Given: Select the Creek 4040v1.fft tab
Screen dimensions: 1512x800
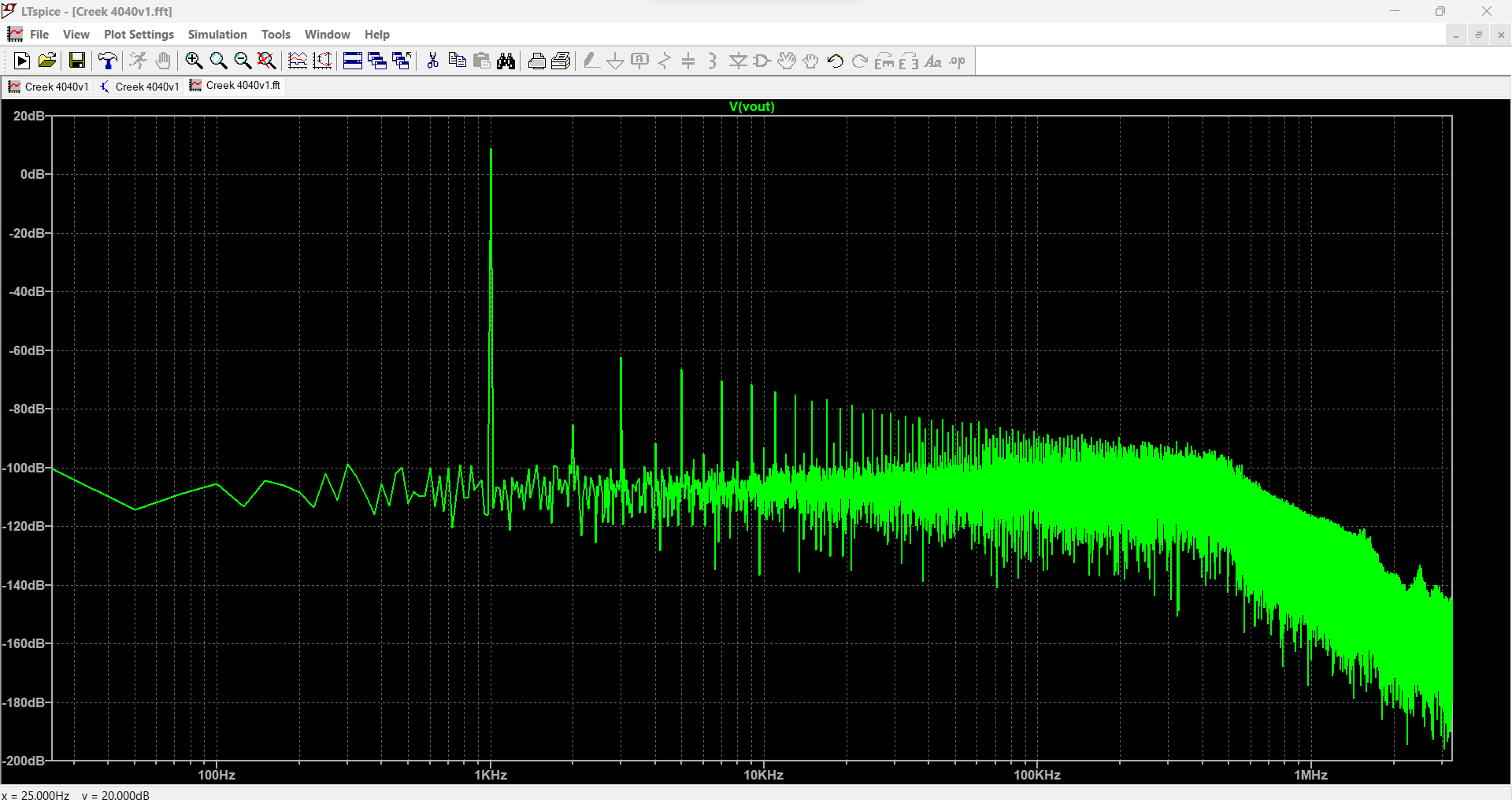Looking at the screenshot, I should pos(235,85).
